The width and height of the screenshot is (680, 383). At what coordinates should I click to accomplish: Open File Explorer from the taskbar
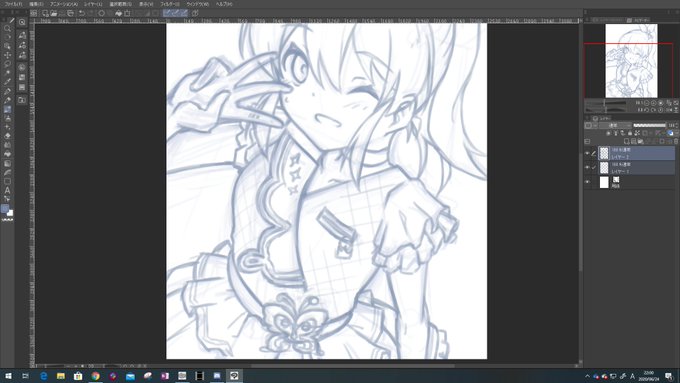[x=61, y=376]
